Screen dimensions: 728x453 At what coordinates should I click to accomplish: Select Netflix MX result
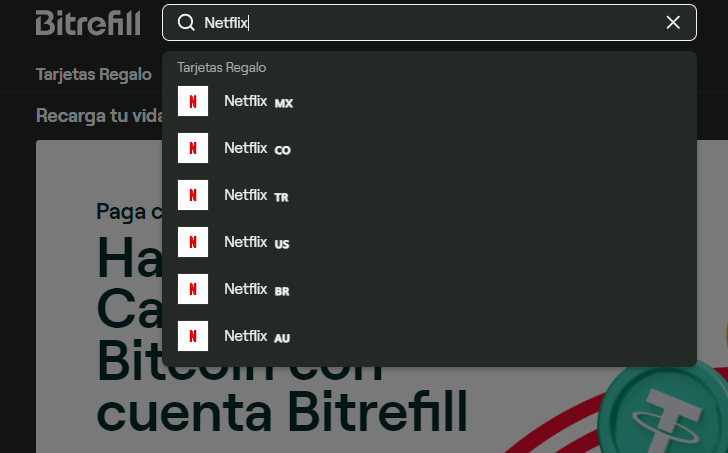pyautogui.click(x=429, y=101)
